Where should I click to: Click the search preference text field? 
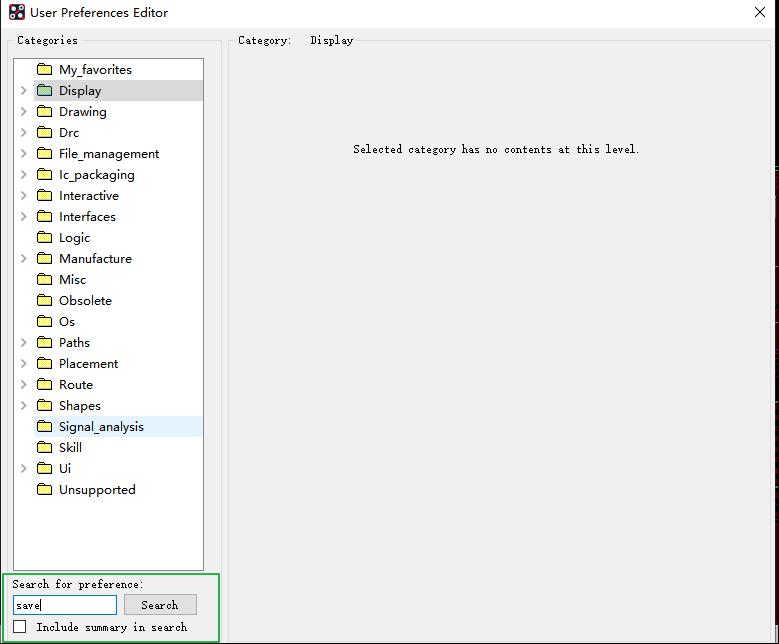[65, 605]
